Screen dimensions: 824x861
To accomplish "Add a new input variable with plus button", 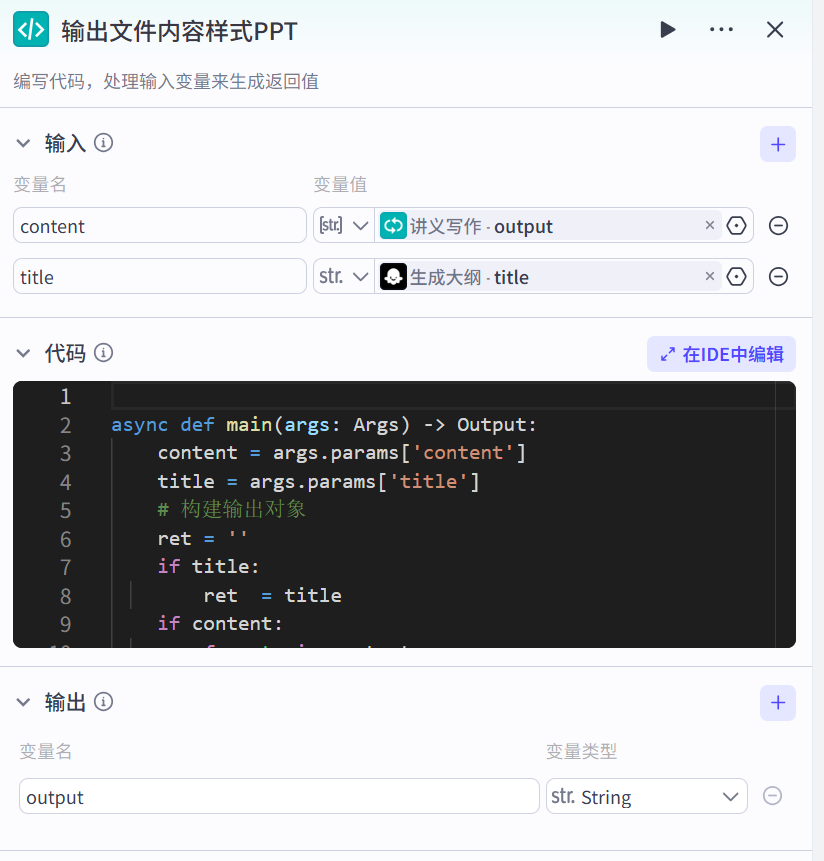I will click(x=778, y=144).
